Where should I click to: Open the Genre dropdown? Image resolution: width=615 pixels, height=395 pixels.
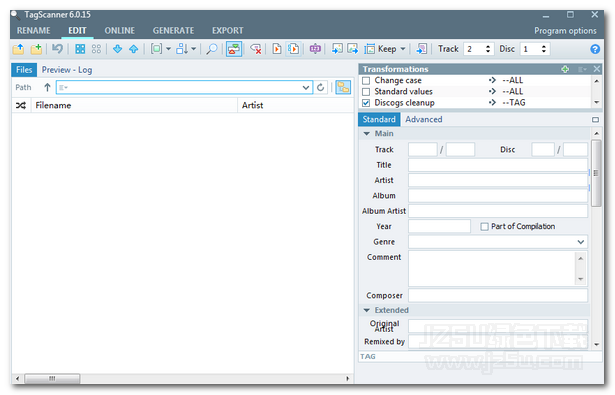click(x=581, y=242)
